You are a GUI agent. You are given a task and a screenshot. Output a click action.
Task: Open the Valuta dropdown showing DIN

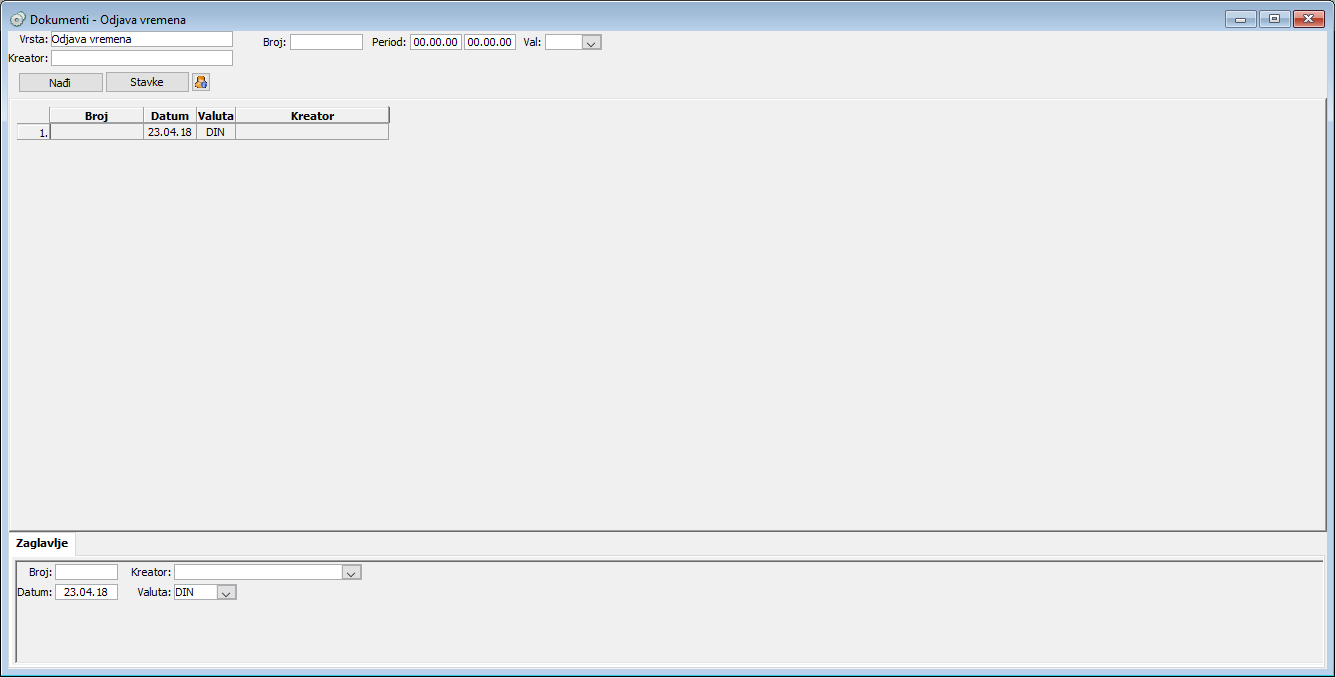pyautogui.click(x=227, y=592)
